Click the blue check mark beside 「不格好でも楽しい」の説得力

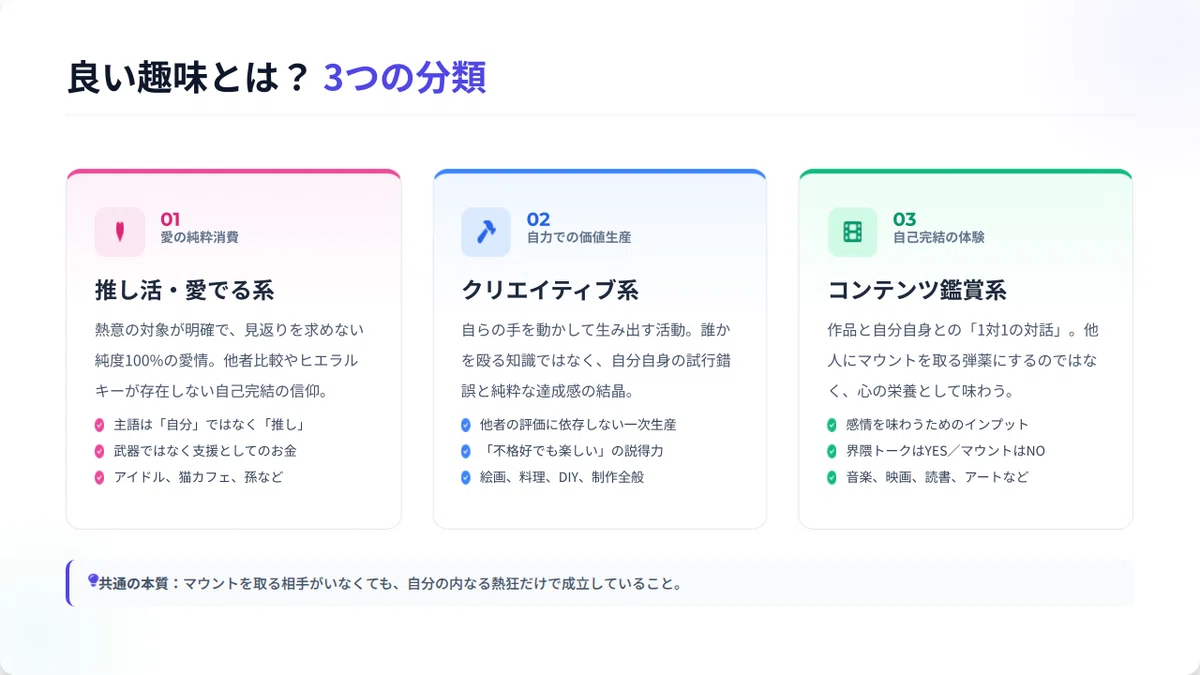point(466,451)
